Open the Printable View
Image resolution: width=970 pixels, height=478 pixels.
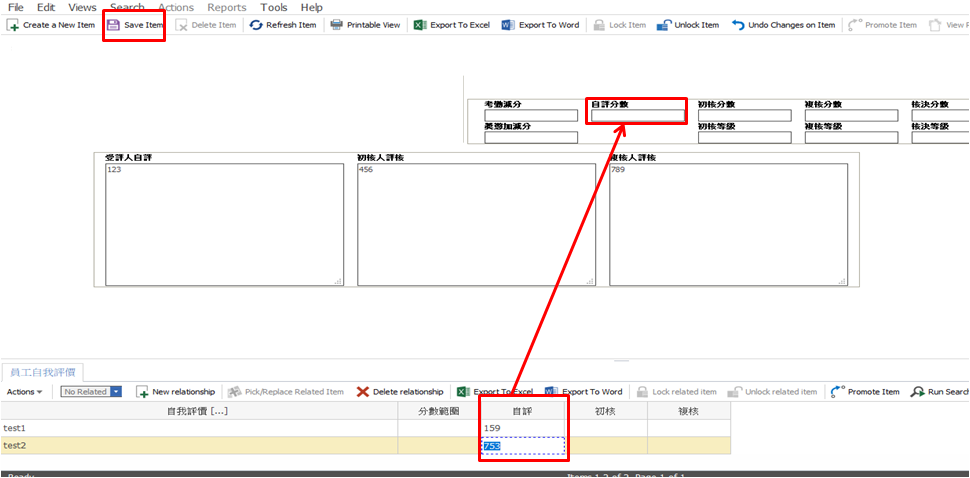pyautogui.click(x=365, y=25)
